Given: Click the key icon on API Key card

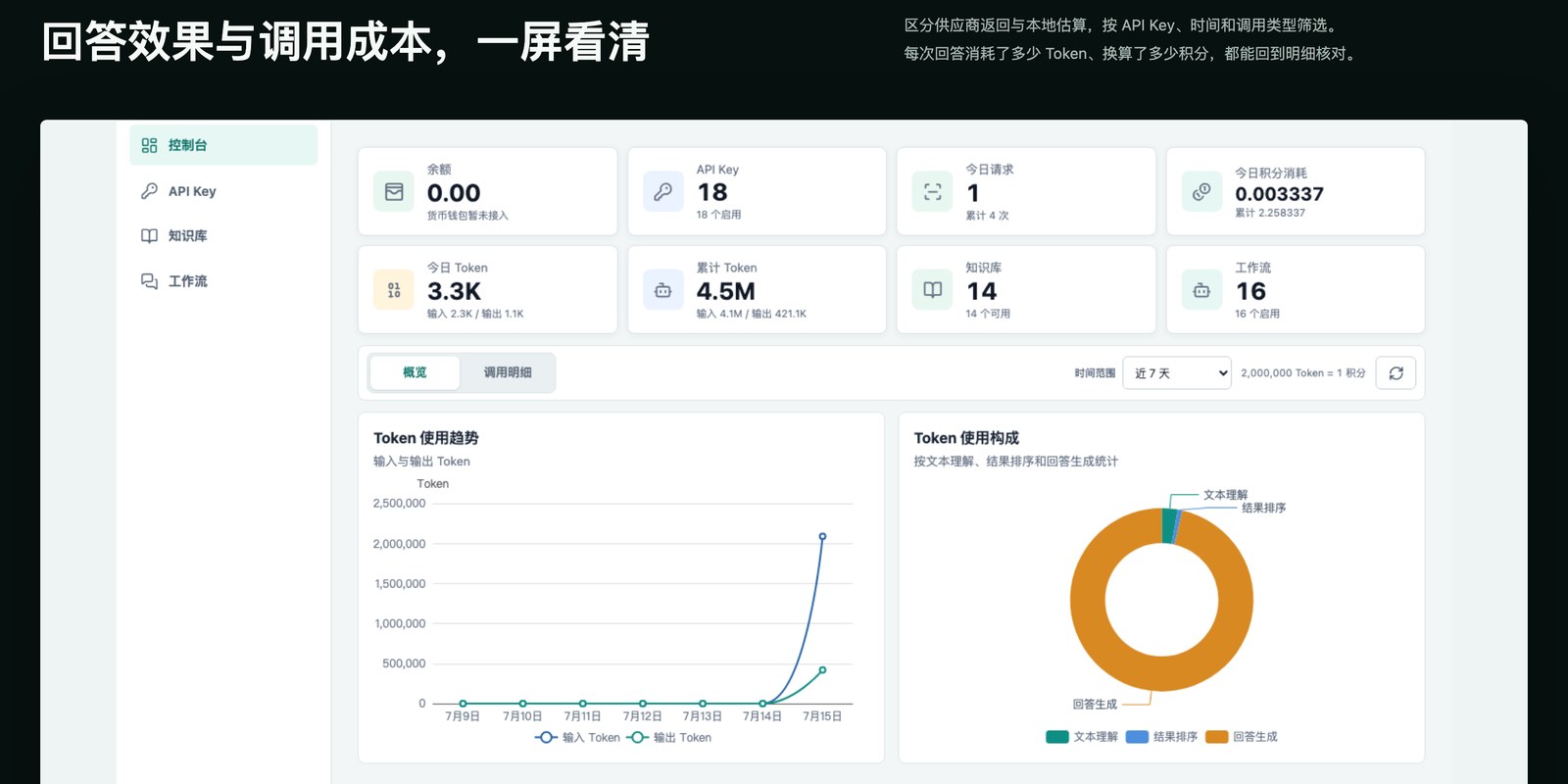Looking at the screenshot, I should point(663,192).
